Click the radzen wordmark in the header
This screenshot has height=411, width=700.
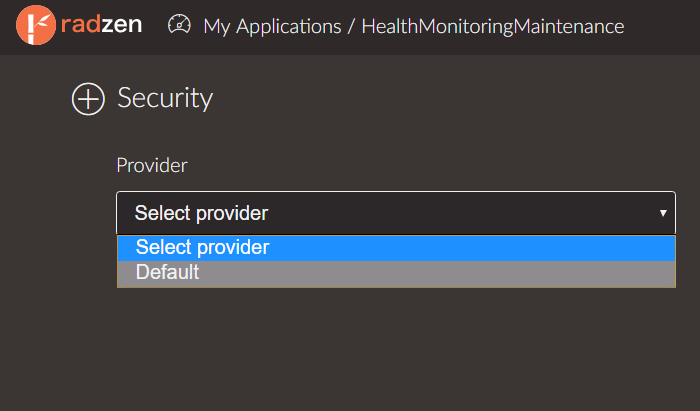coord(101,25)
